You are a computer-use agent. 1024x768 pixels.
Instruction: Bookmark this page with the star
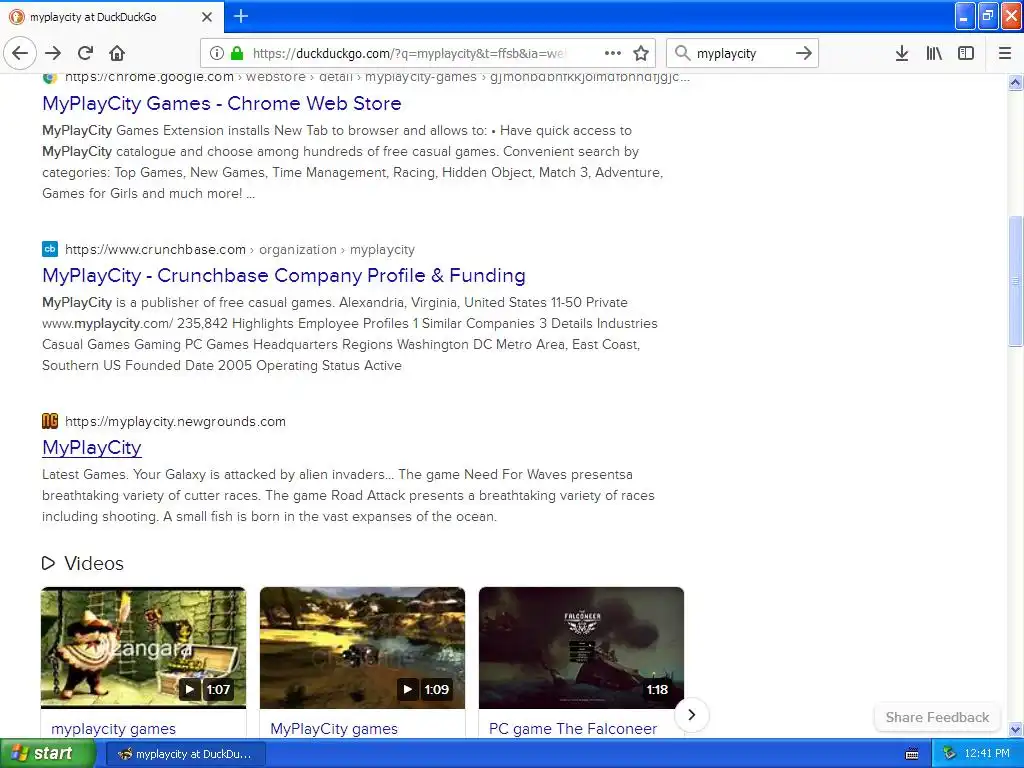coord(641,53)
